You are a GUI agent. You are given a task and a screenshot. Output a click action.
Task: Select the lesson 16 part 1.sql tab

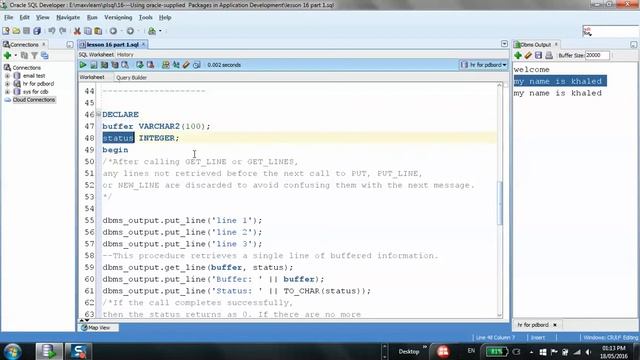113,44
